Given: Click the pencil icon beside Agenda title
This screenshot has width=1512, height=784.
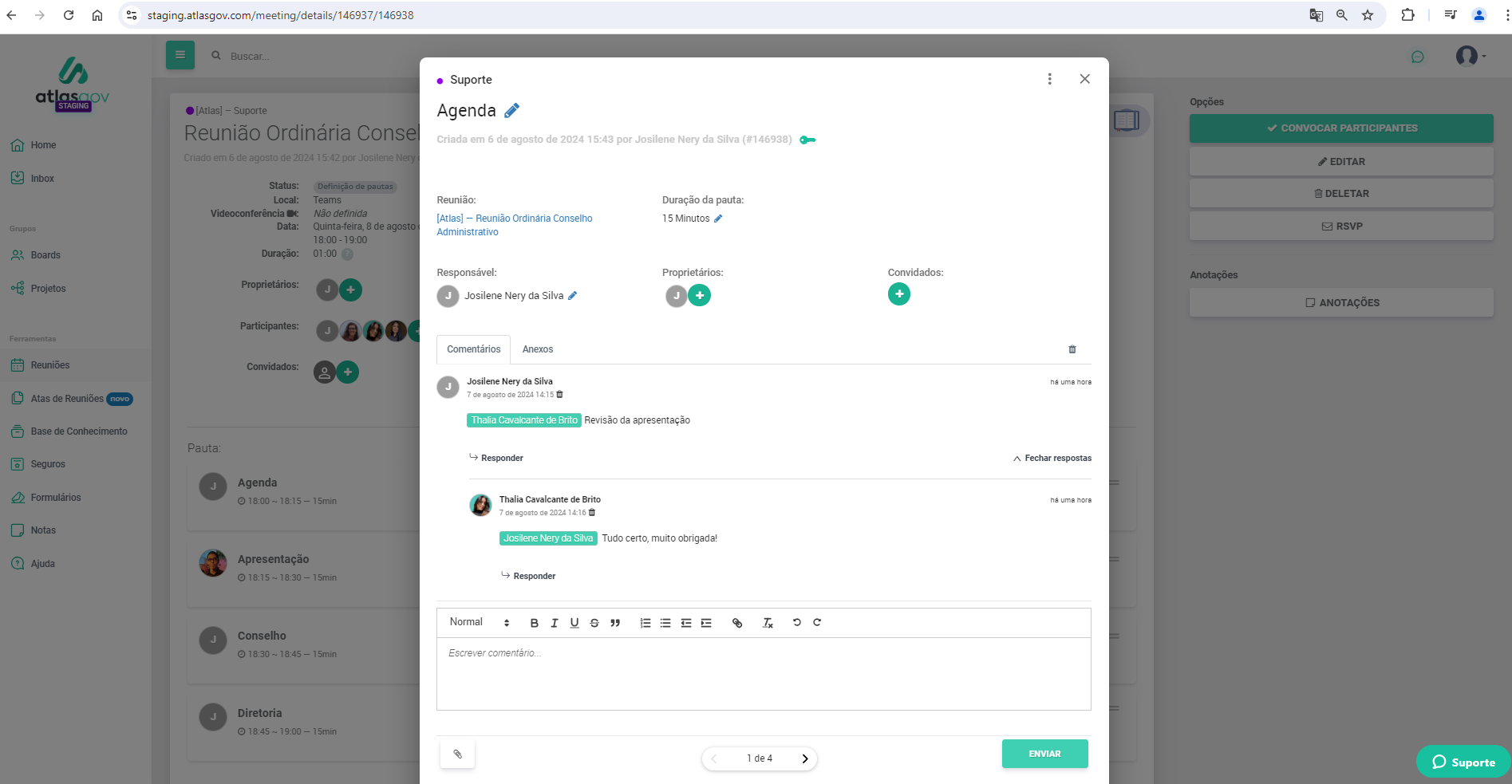Looking at the screenshot, I should 511,111.
